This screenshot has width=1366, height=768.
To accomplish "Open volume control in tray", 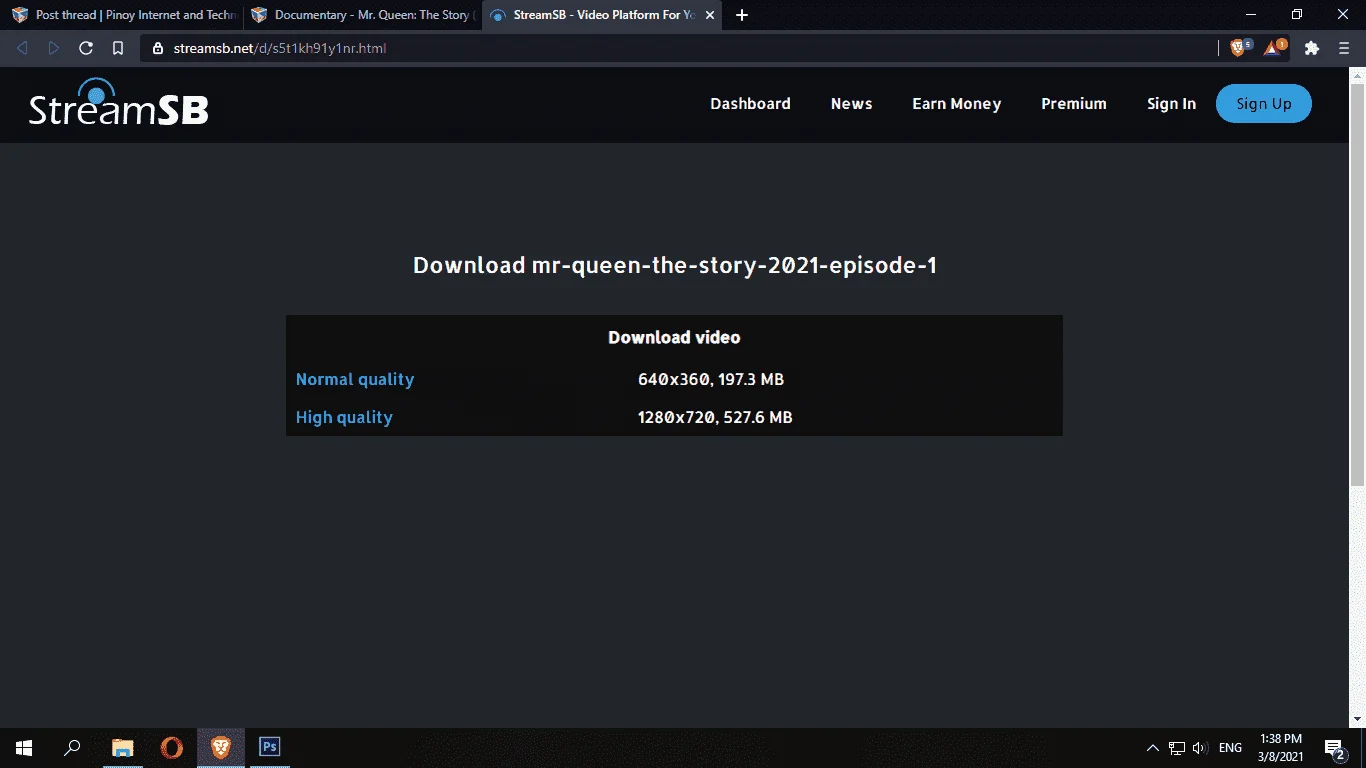I will [x=1200, y=748].
